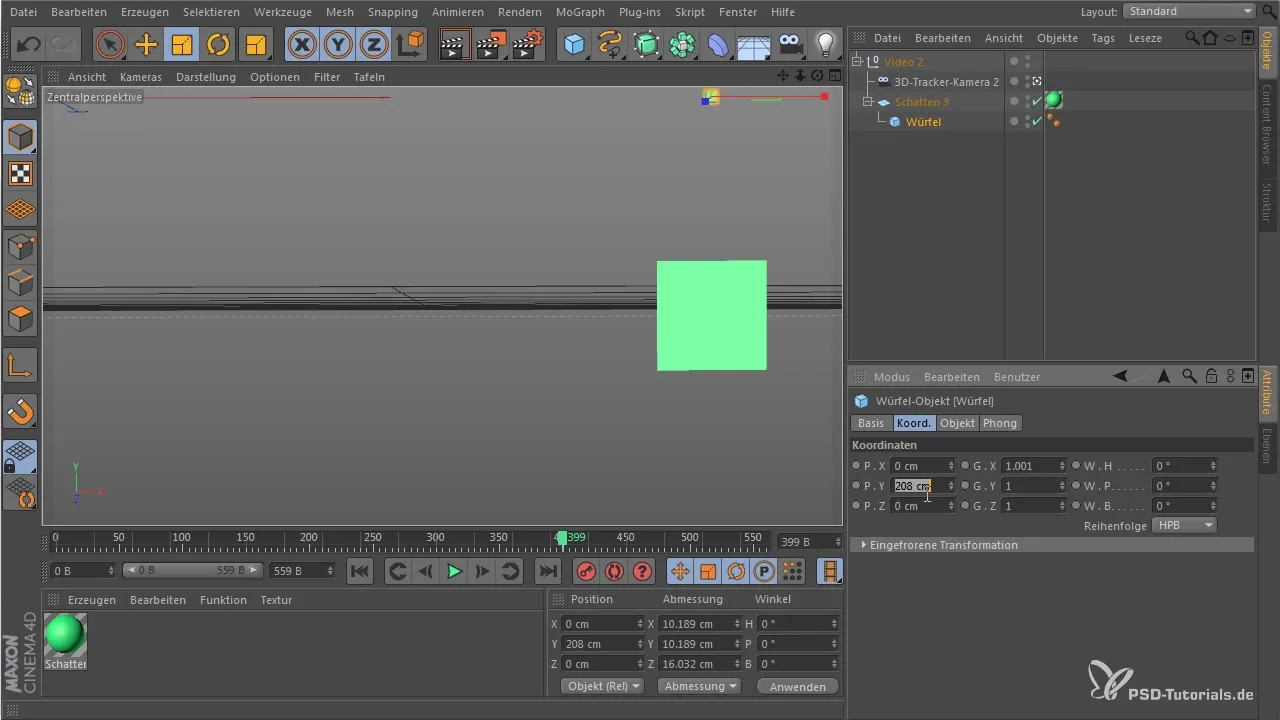Toggle autokeying button
1280x720 pixels.
tap(614, 571)
